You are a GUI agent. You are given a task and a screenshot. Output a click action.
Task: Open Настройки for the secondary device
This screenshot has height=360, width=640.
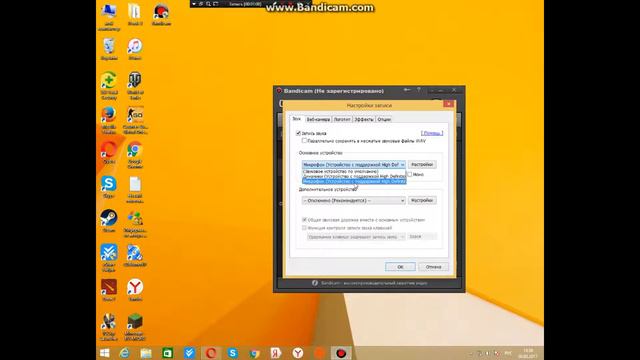click(x=422, y=200)
